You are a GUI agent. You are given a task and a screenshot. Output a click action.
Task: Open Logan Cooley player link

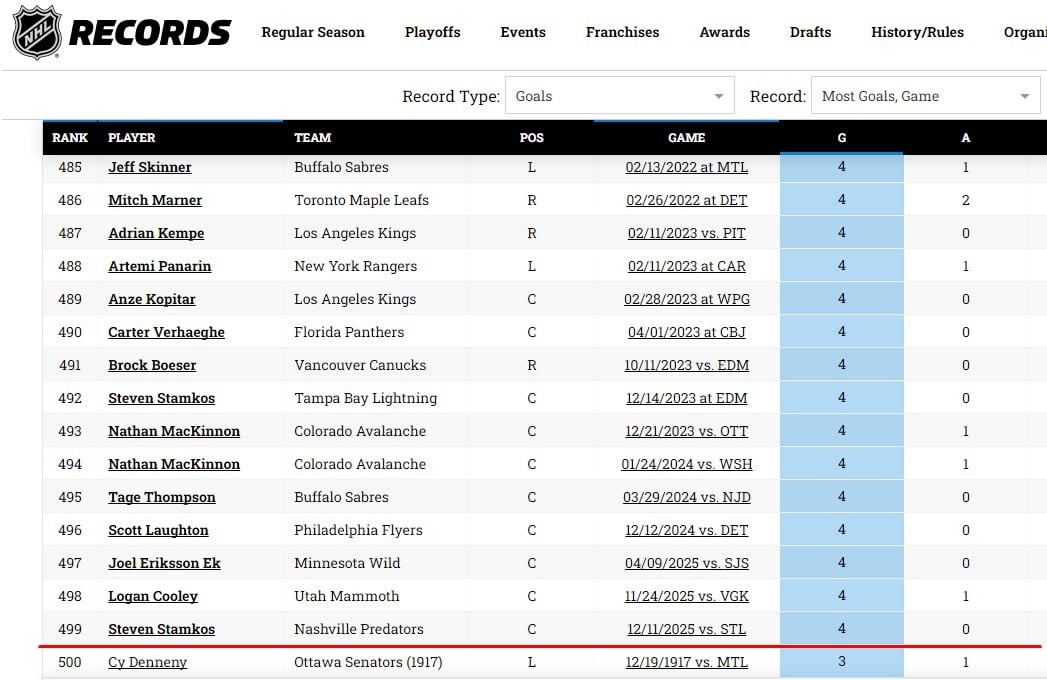[153, 597]
